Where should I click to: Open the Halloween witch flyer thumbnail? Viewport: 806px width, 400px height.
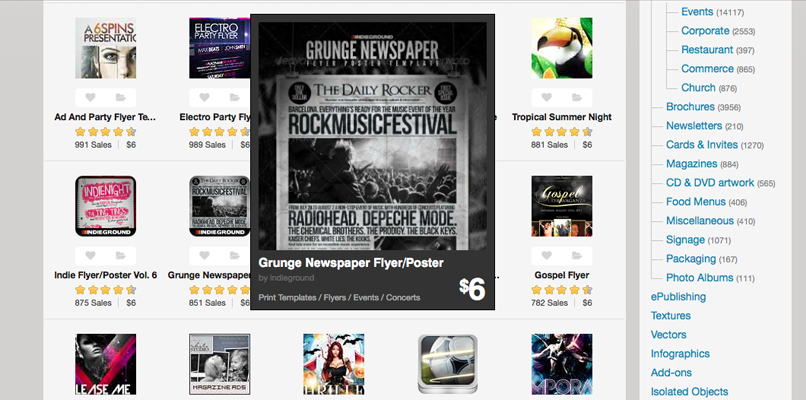[334, 365]
